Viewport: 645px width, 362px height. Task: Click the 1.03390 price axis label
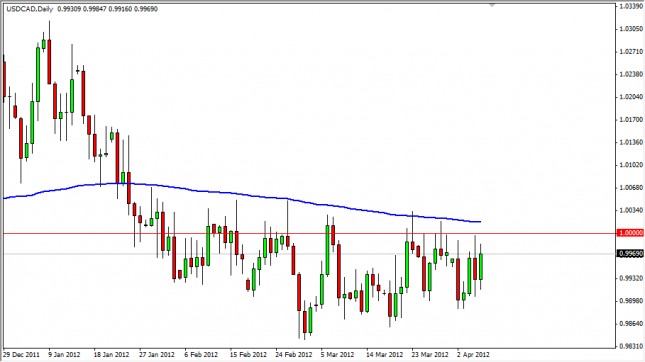[631, 7]
